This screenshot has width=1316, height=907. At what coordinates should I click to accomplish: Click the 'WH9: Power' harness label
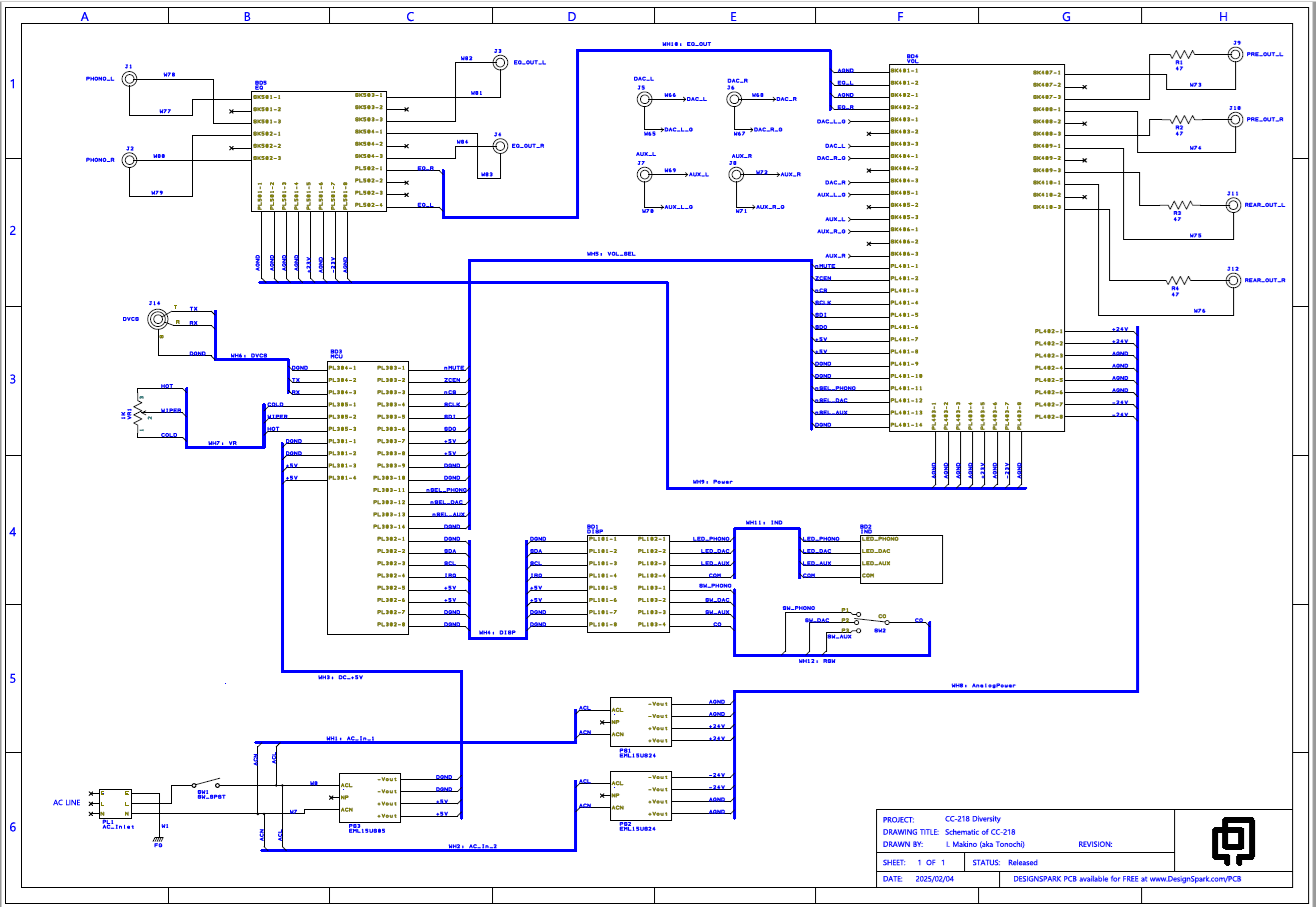[713, 481]
